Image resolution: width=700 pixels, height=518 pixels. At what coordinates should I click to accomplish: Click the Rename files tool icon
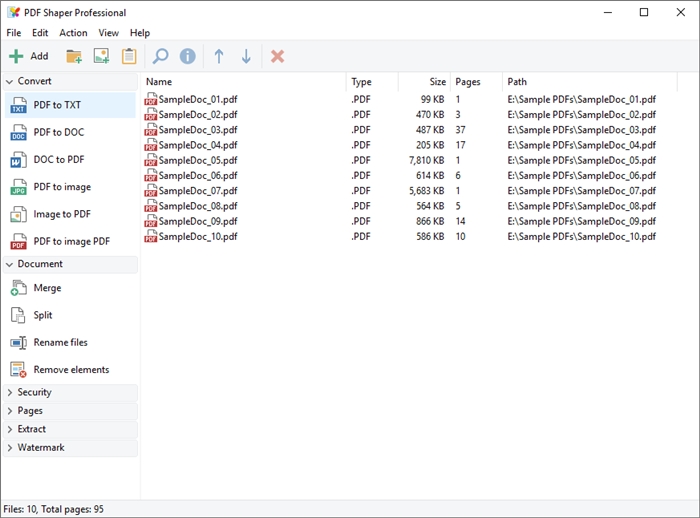click(x=18, y=343)
